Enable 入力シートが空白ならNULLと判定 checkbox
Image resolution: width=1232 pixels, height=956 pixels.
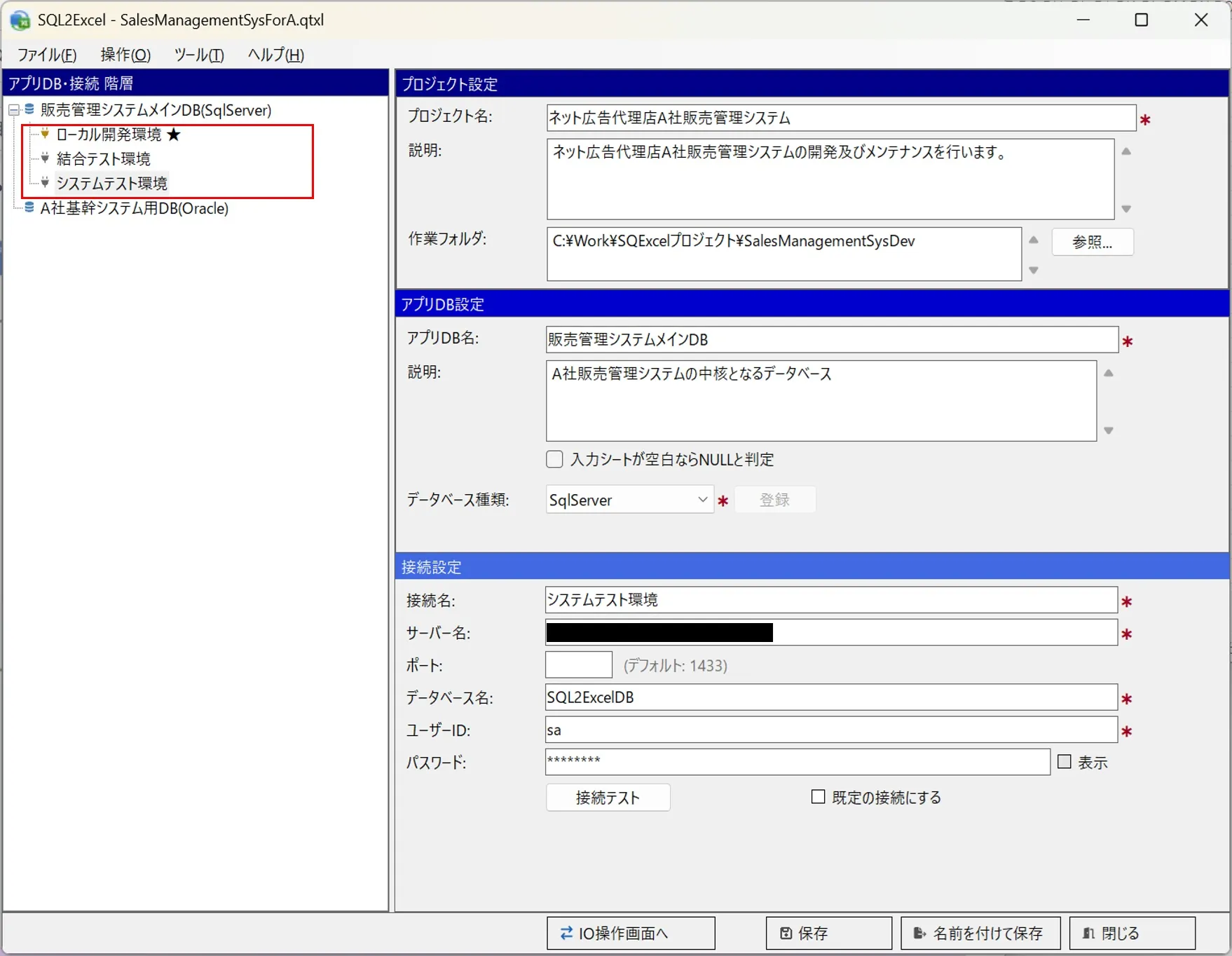(x=554, y=459)
